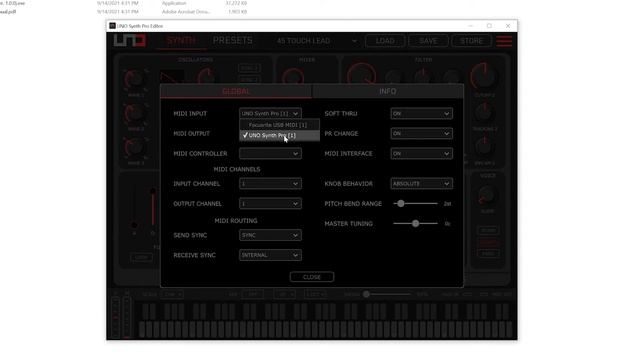Click the STORE button
This screenshot has width=640, height=360.
[471, 41]
